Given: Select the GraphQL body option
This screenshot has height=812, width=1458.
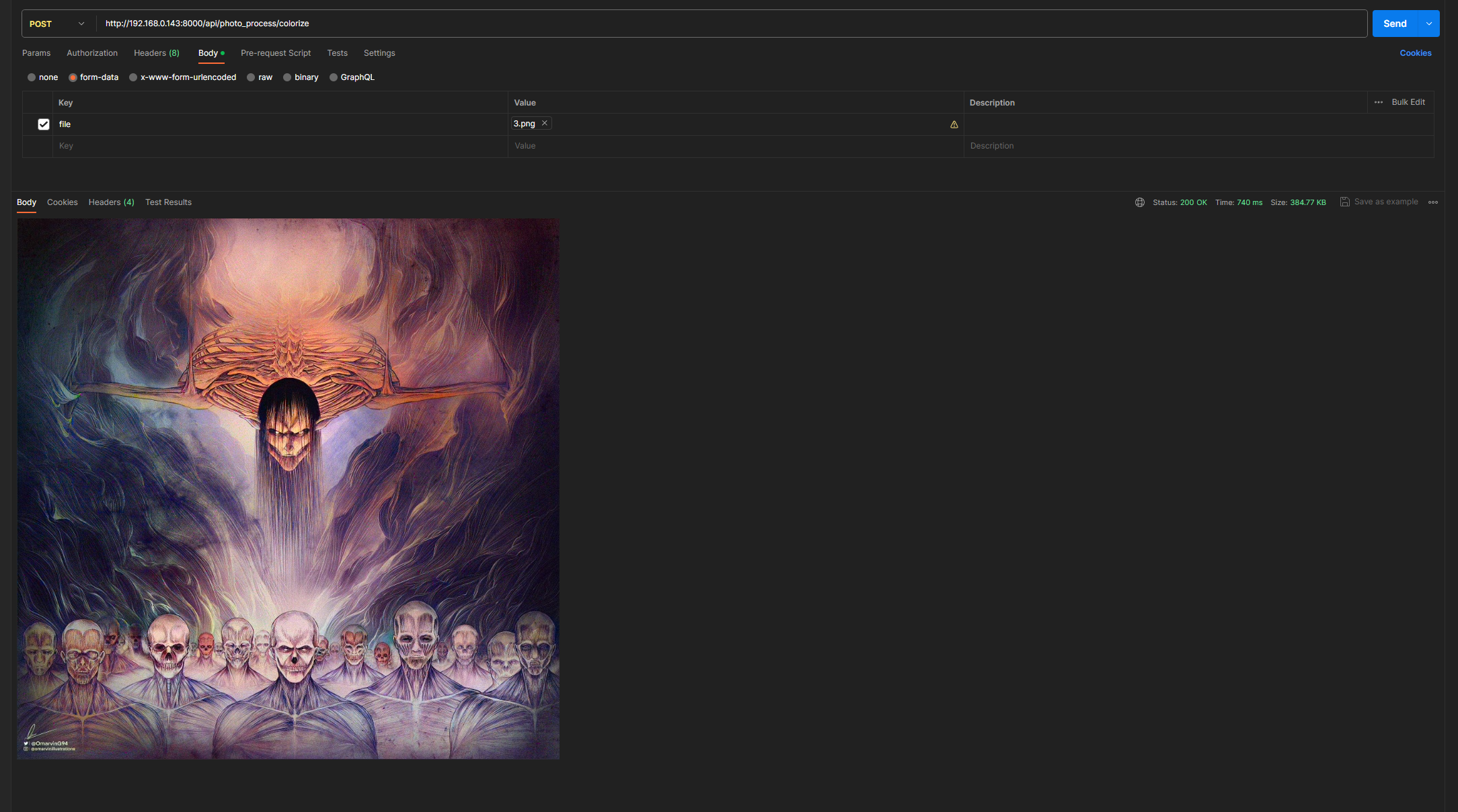Looking at the screenshot, I should pos(334,77).
